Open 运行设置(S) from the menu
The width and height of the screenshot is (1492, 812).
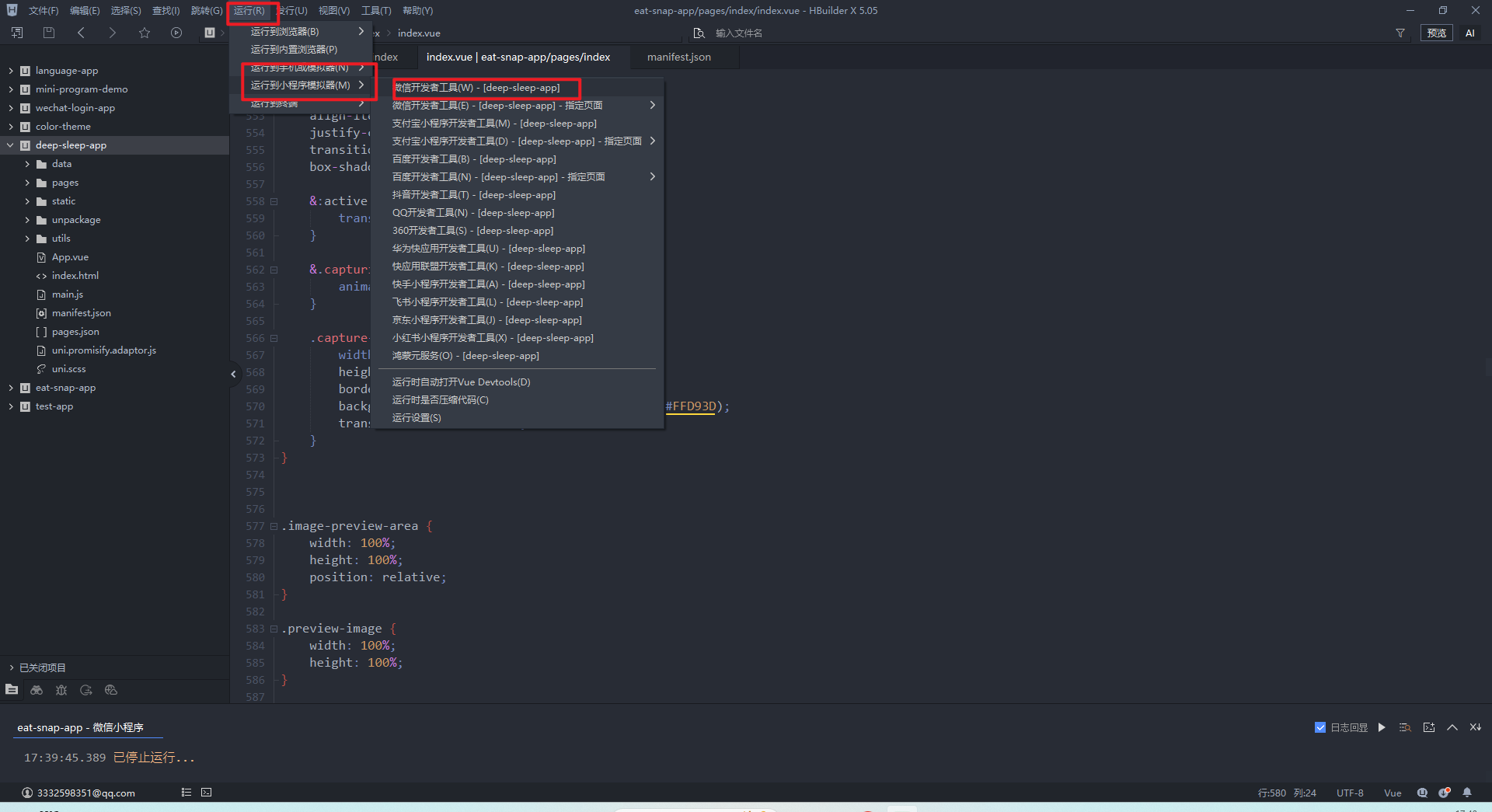click(417, 418)
